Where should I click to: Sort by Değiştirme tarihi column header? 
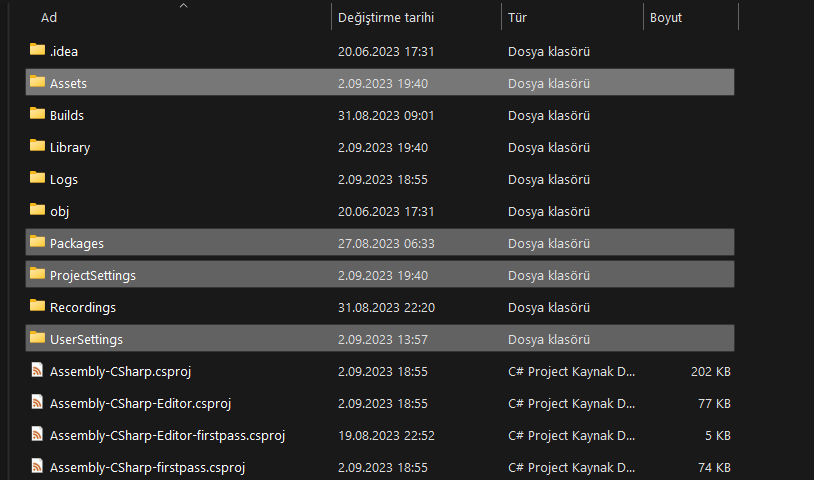pyautogui.click(x=386, y=18)
